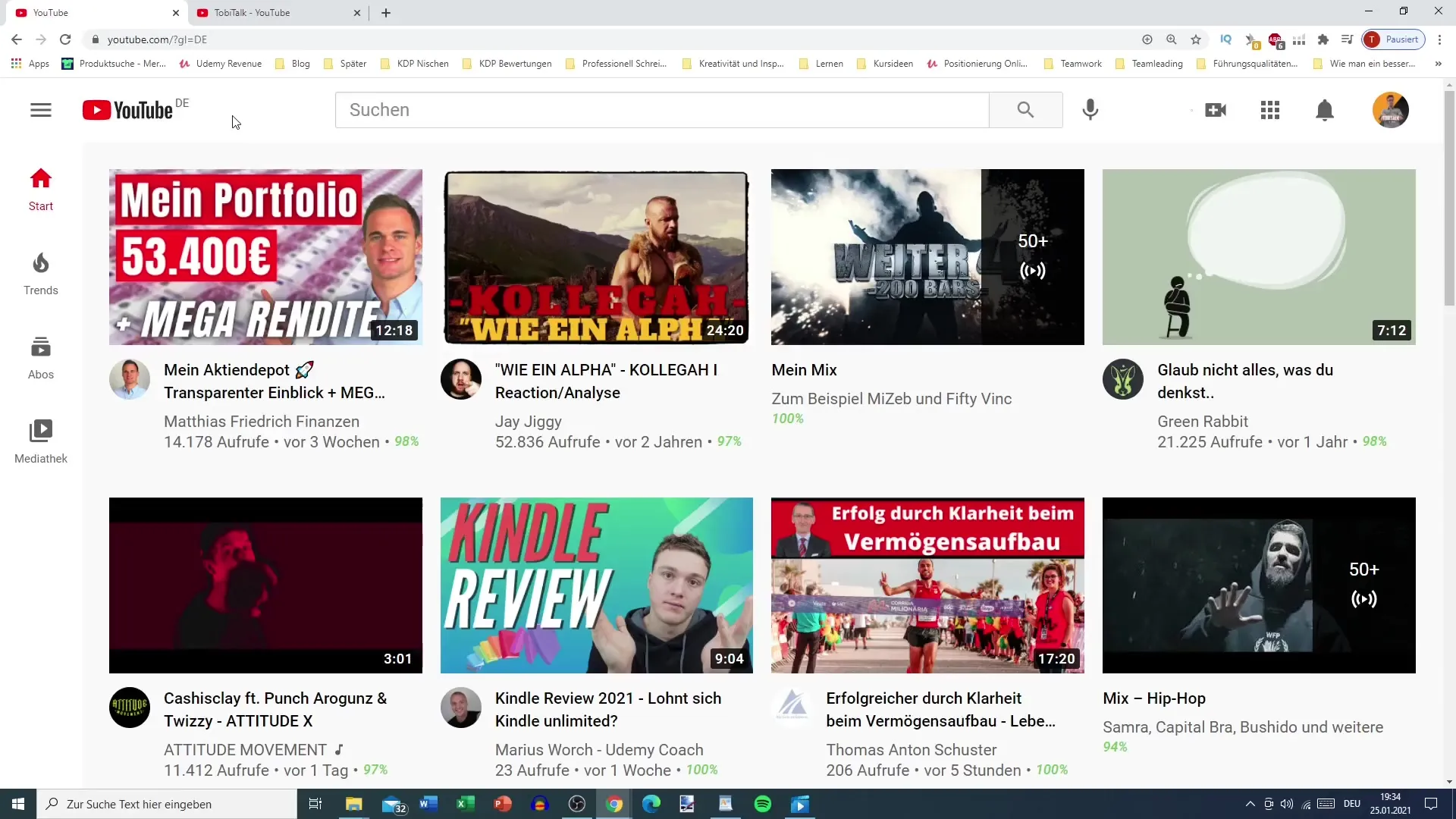
Task: Open the YouTube apps grid icon
Action: point(1270,110)
